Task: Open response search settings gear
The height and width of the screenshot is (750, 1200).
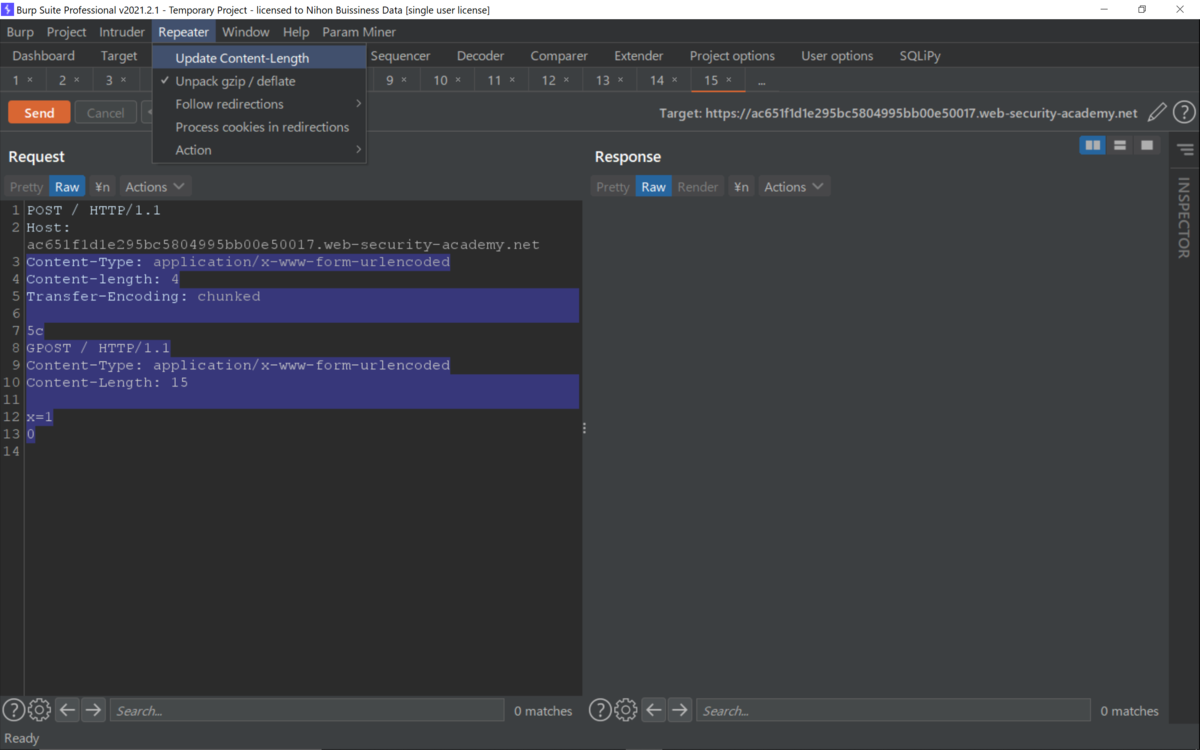Action: 626,710
